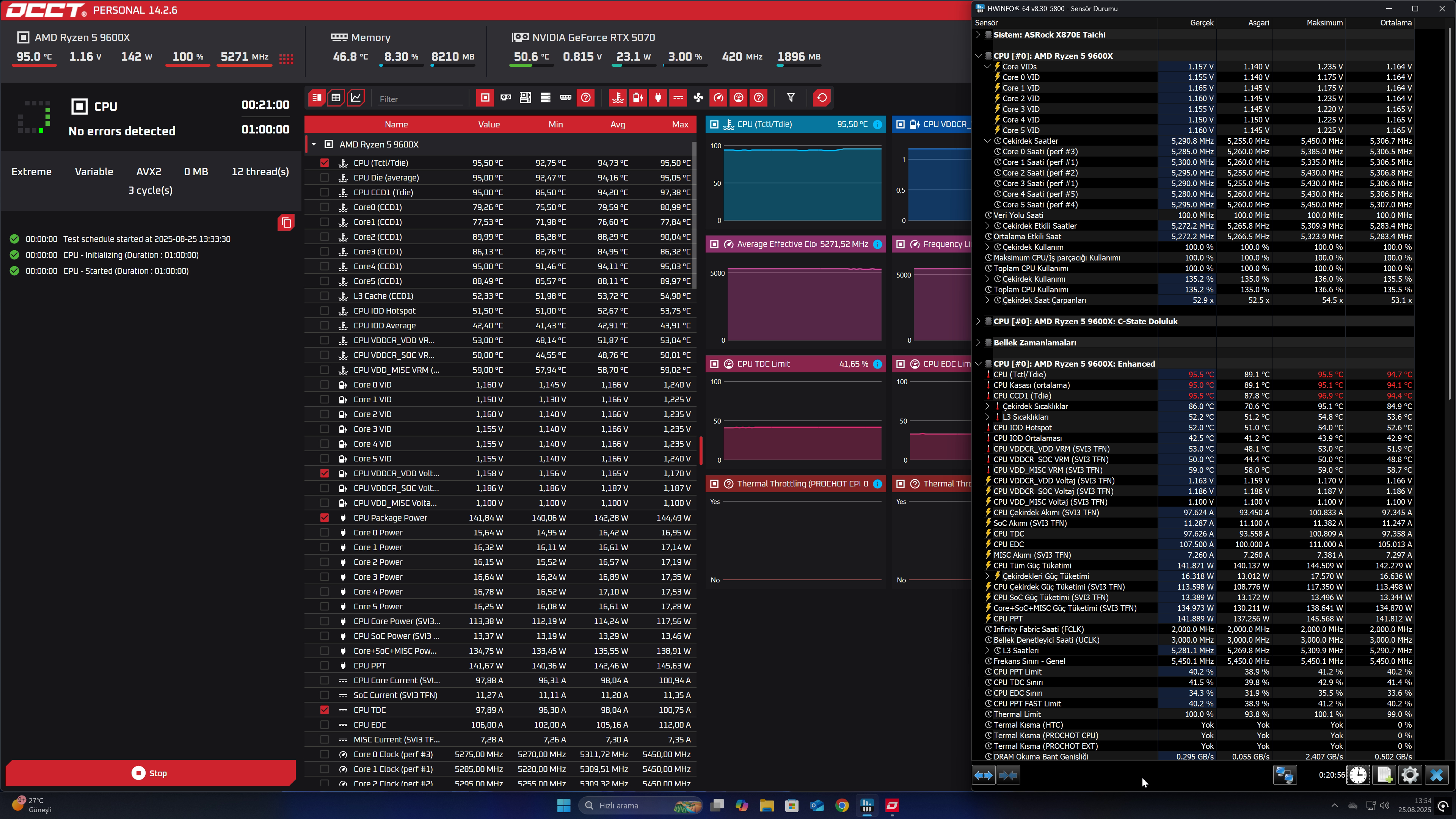1456x819 pixels.
Task: Click Hızlı arama taskbar search box
Action: (x=640, y=805)
